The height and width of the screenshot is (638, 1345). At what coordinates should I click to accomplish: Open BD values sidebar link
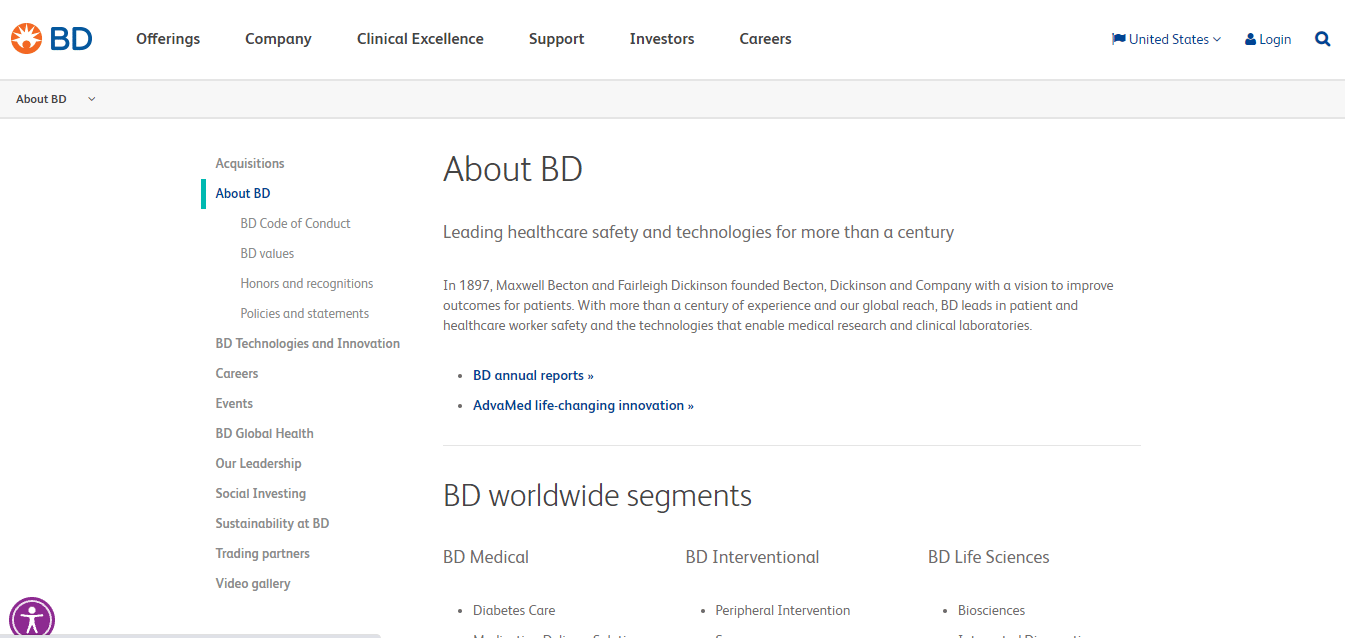[x=267, y=254]
